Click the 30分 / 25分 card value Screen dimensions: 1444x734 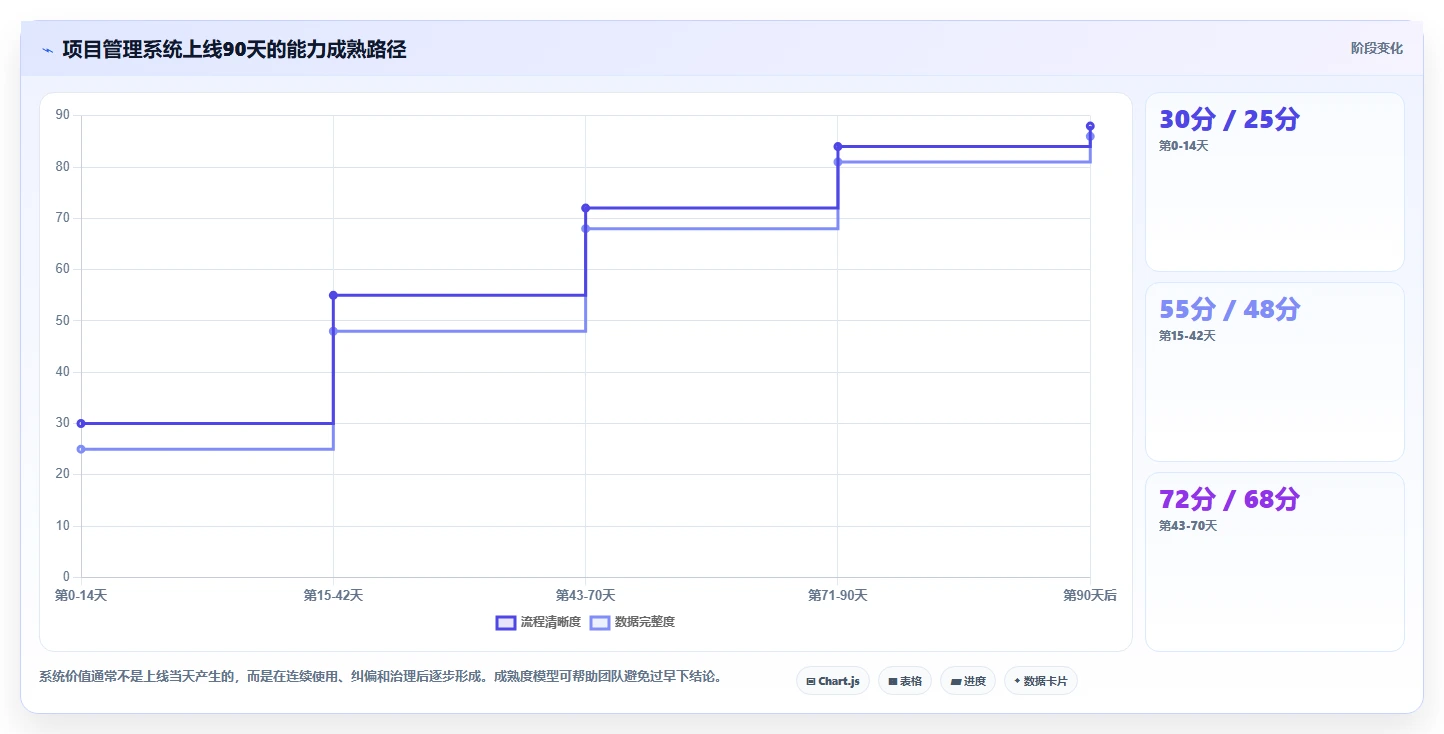click(x=1229, y=120)
